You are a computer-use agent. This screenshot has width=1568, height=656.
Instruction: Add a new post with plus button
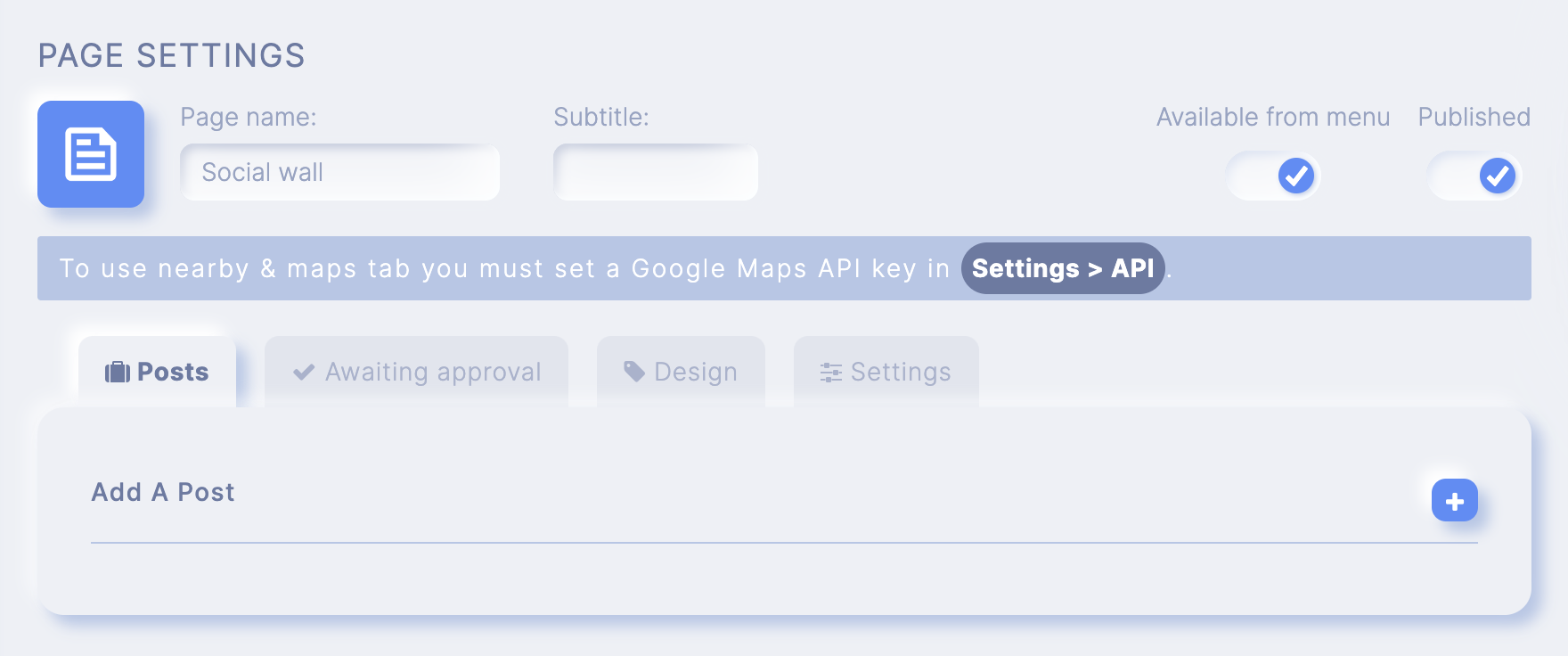tap(1455, 500)
